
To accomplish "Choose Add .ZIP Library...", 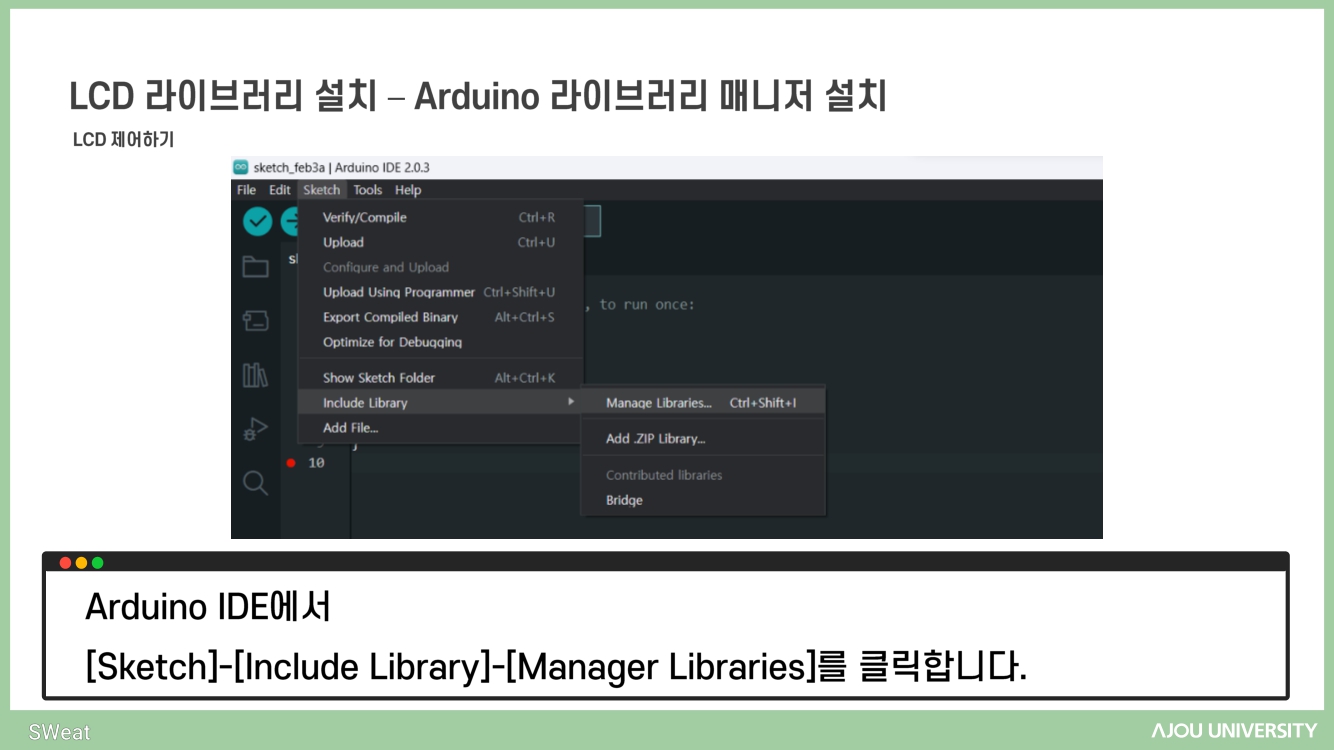I will tap(703, 439).
